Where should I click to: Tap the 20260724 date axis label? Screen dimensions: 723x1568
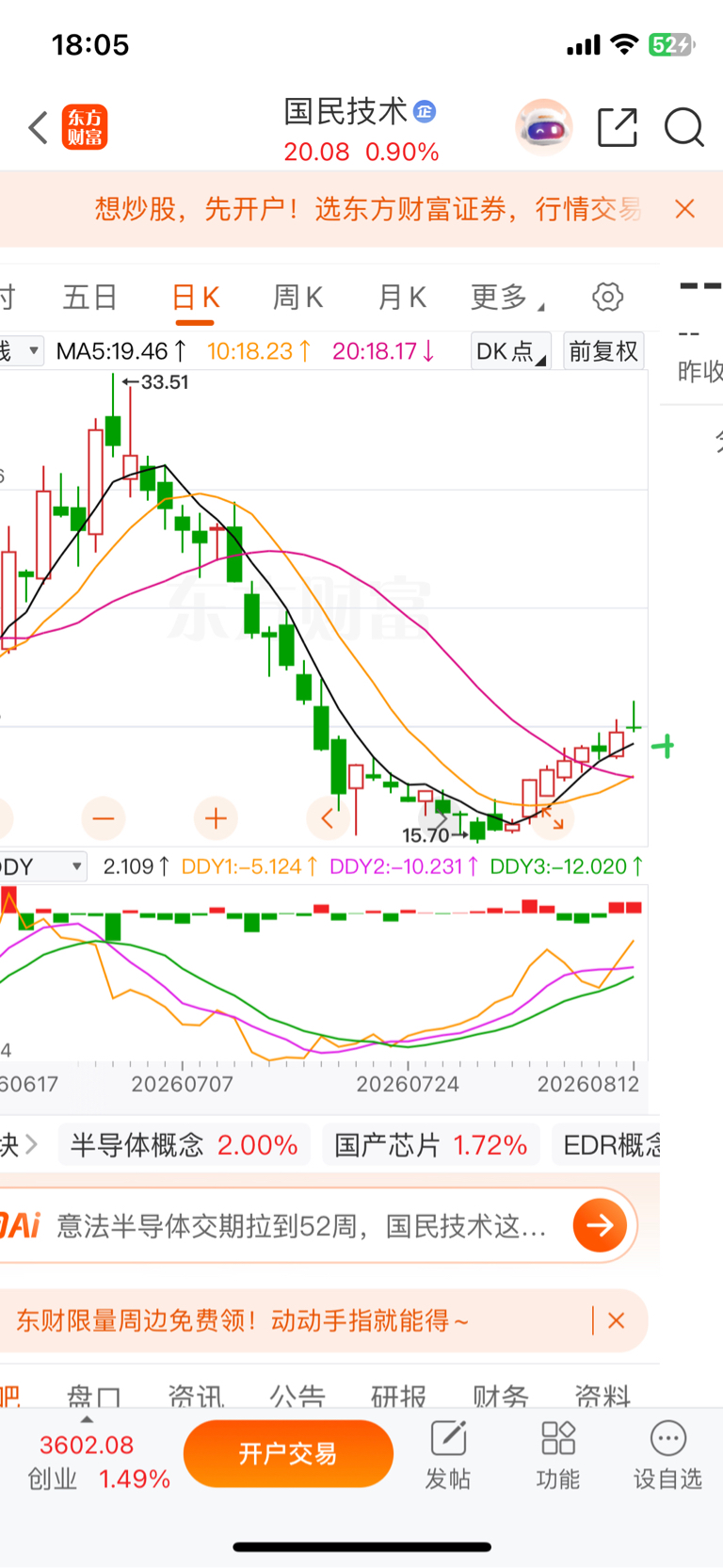[x=408, y=1084]
